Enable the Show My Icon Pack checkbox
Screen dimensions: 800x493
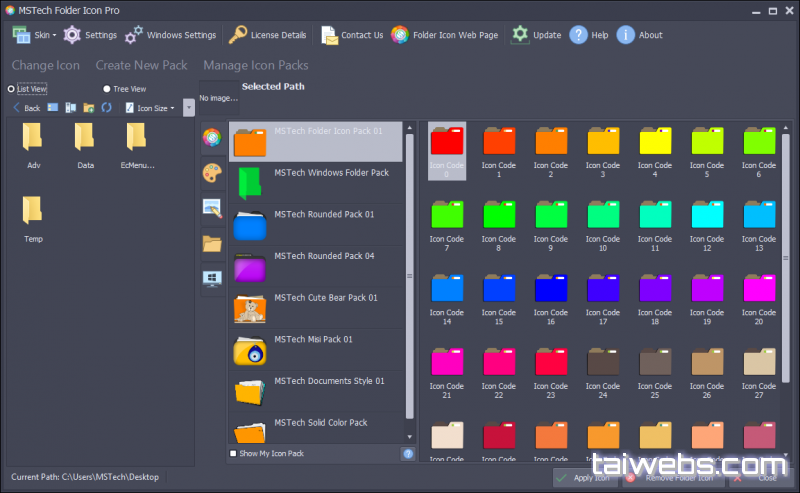(234, 454)
